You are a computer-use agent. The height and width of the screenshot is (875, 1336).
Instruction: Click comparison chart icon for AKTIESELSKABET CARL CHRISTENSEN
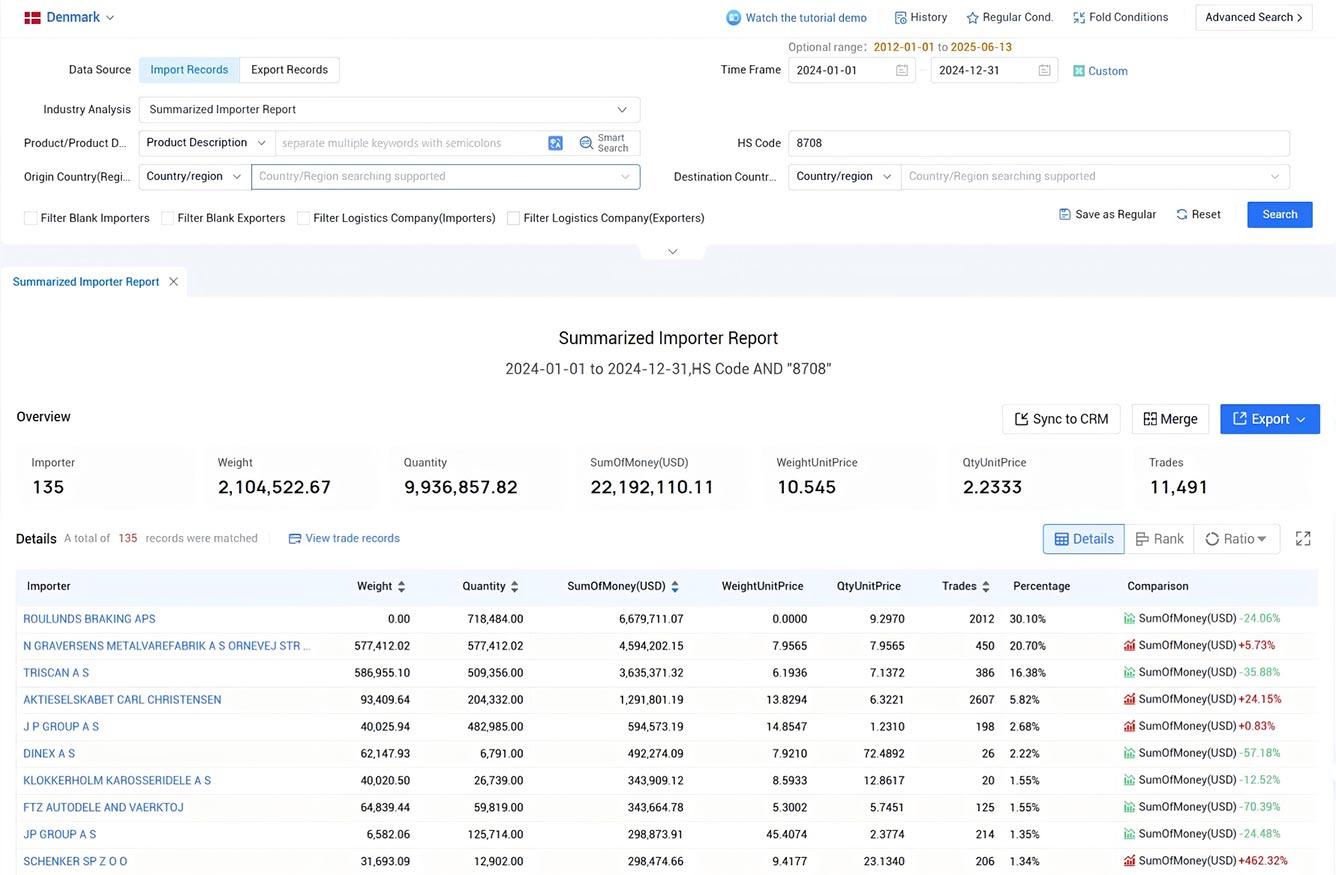click(x=1130, y=700)
